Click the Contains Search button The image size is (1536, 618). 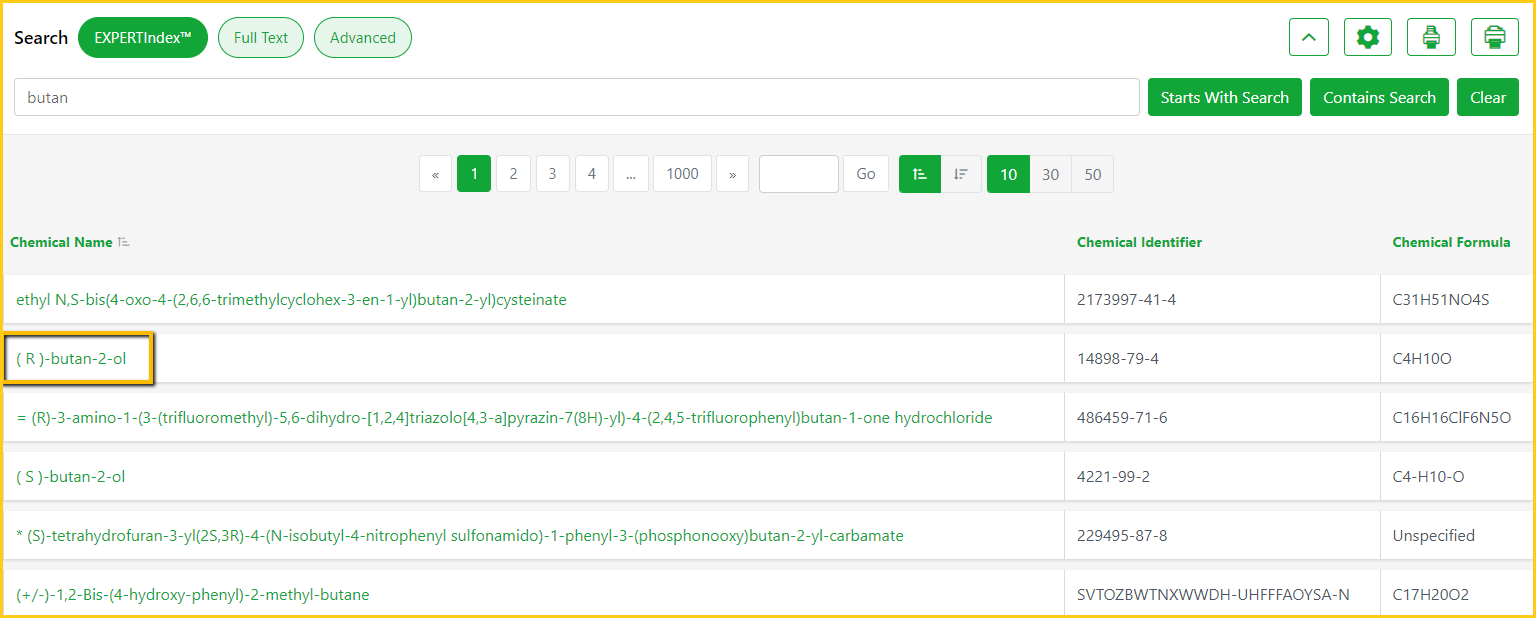pyautogui.click(x=1379, y=97)
